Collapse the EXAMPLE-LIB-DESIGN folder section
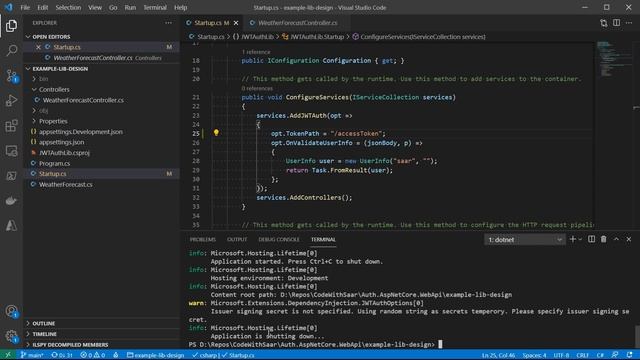The width and height of the screenshot is (640, 360). (x=60, y=69)
